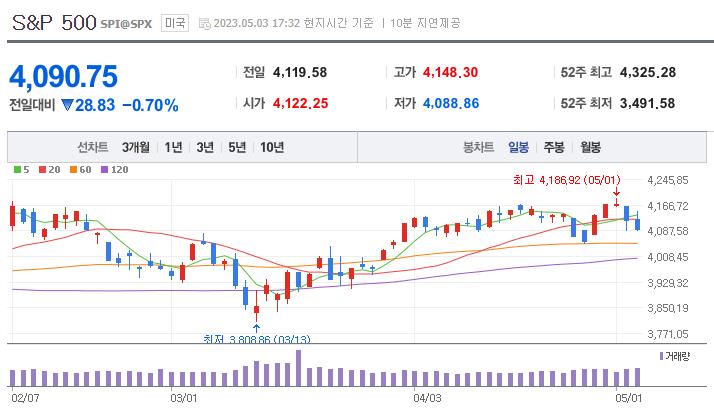Select the 5년 line chart range

[237, 147]
